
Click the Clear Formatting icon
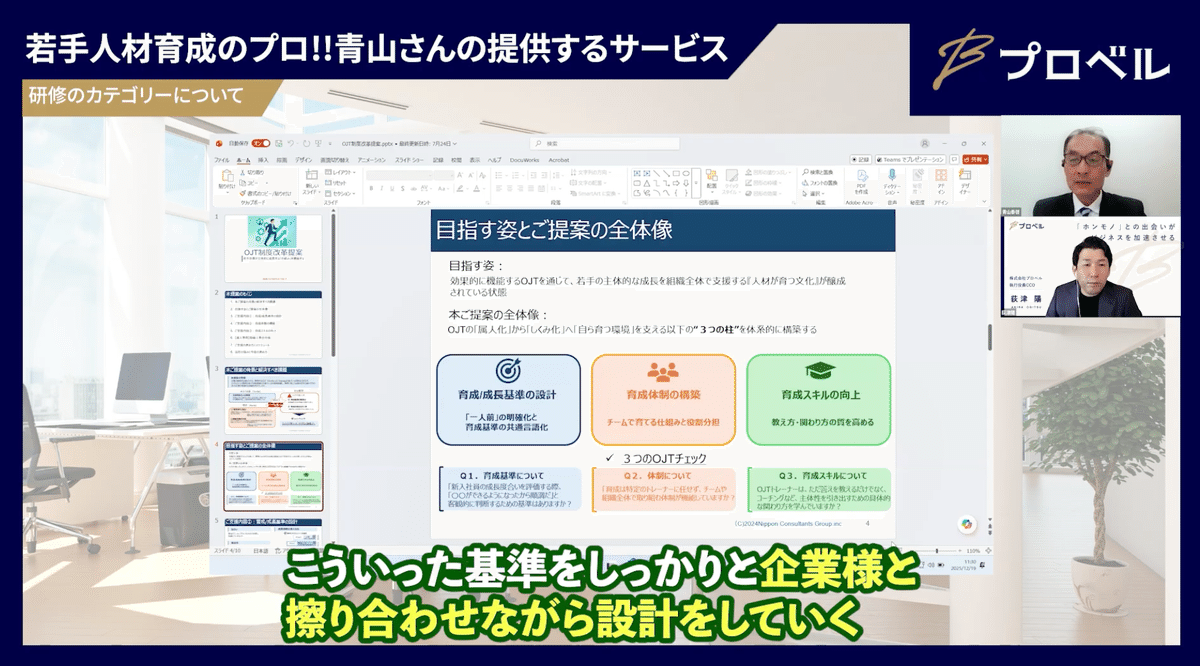(482, 175)
